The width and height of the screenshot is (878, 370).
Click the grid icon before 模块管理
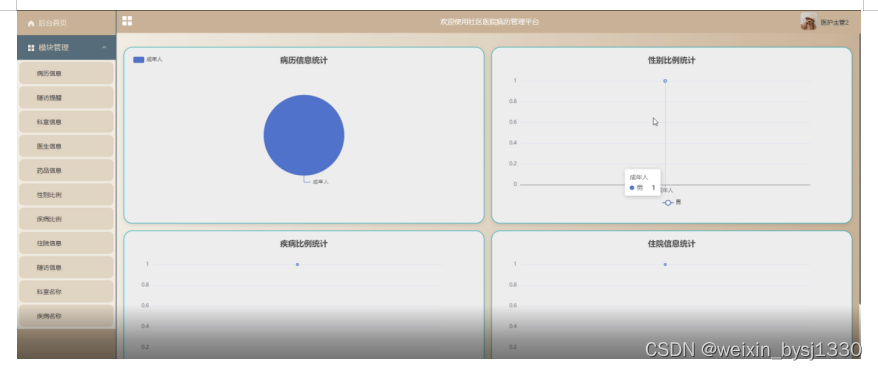(x=31, y=48)
